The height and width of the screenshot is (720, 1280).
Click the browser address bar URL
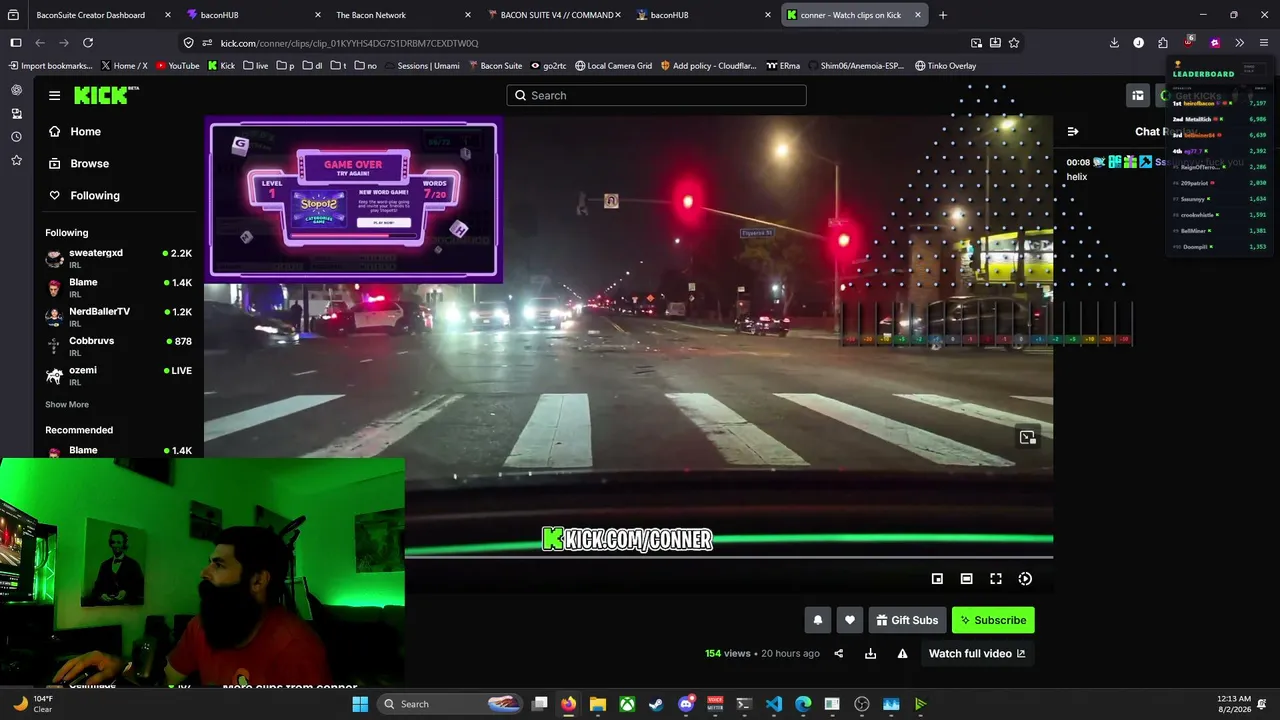(349, 43)
